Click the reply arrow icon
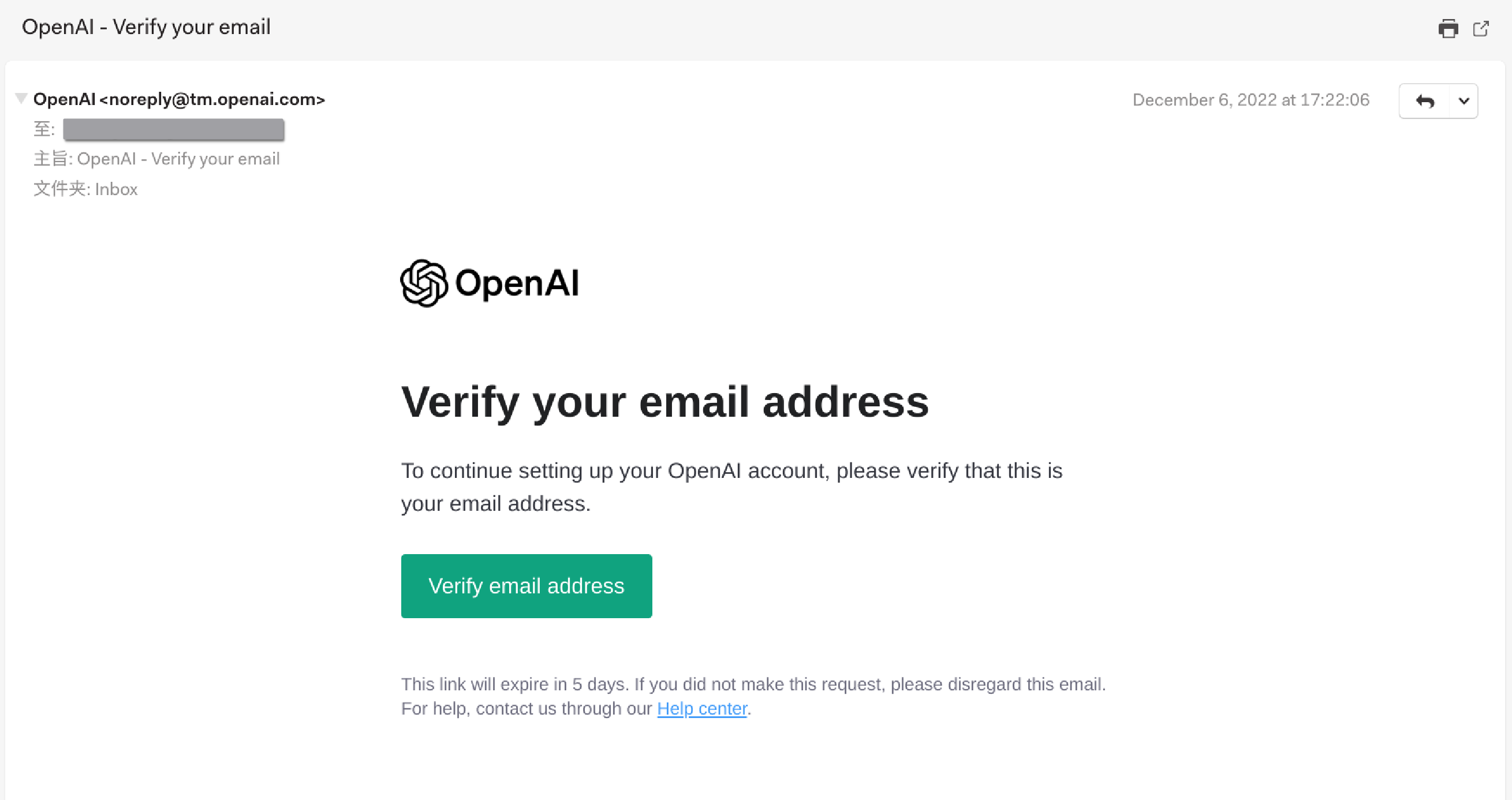 pos(1425,101)
